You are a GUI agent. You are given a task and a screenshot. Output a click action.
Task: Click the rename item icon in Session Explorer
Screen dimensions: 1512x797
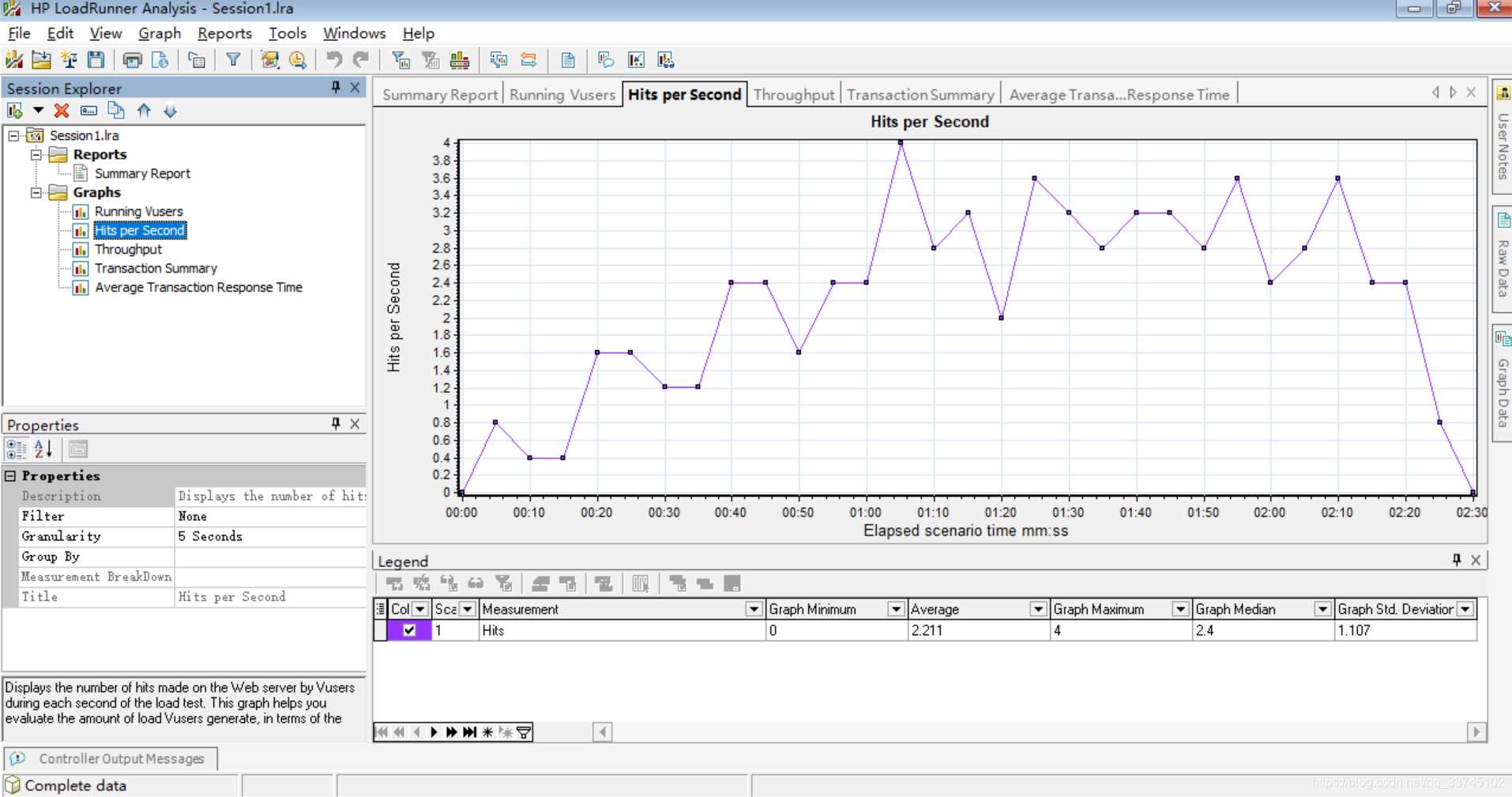point(88,111)
